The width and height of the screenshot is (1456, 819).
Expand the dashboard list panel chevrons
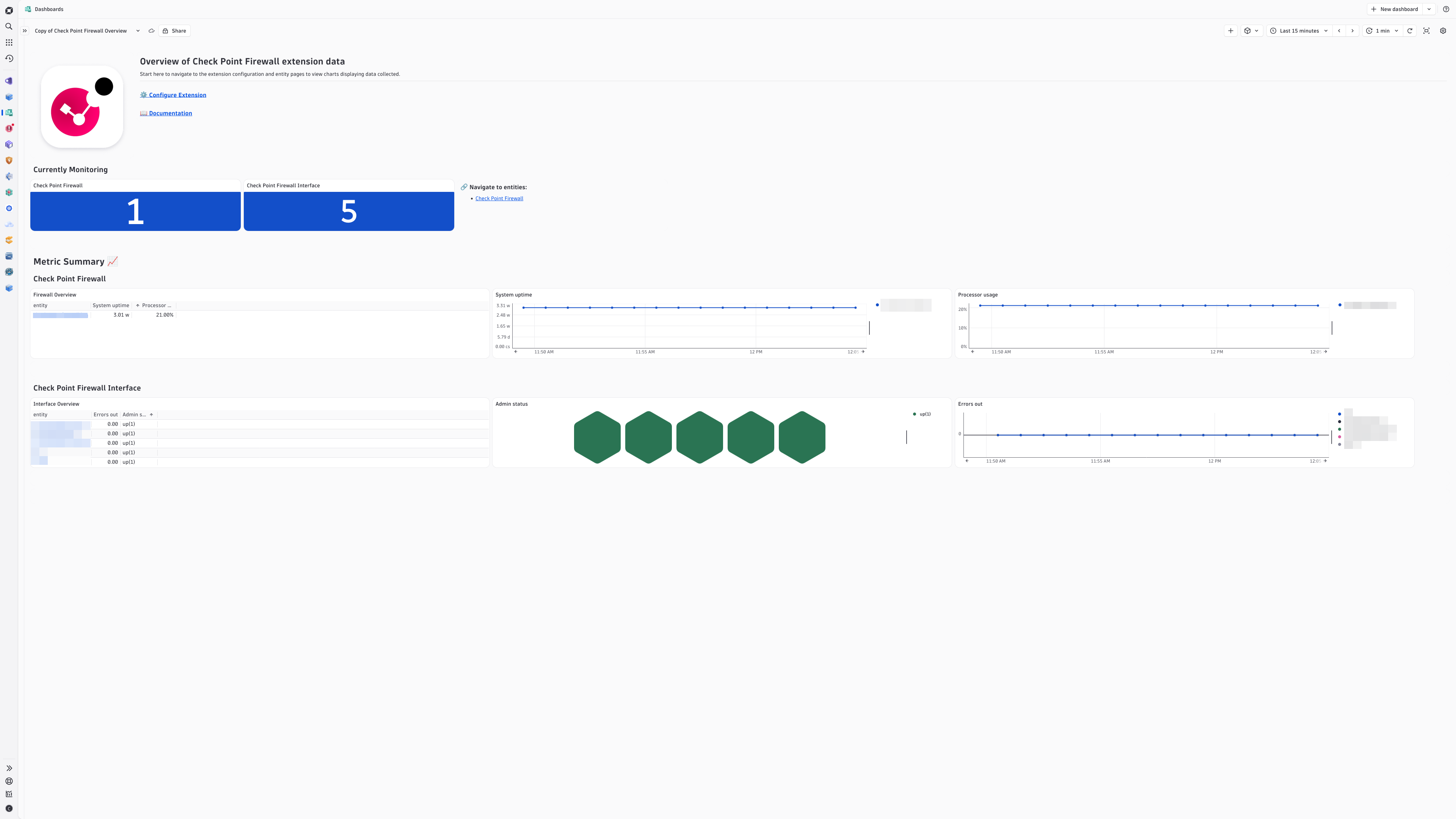[x=24, y=31]
